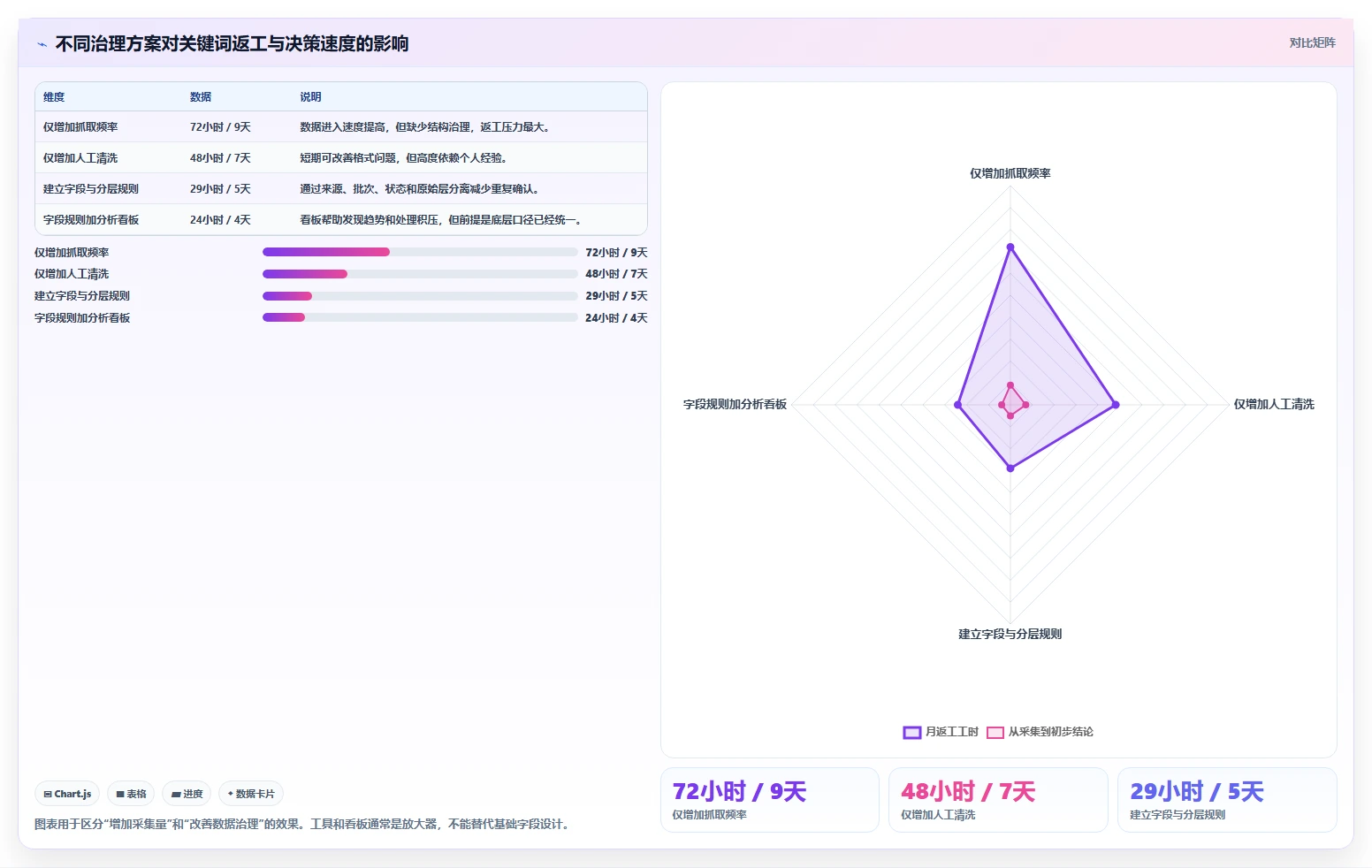The image size is (1372, 868).
Task: Click the 仅增加抓取频率 label beside its progress bar
Action: click(x=72, y=253)
